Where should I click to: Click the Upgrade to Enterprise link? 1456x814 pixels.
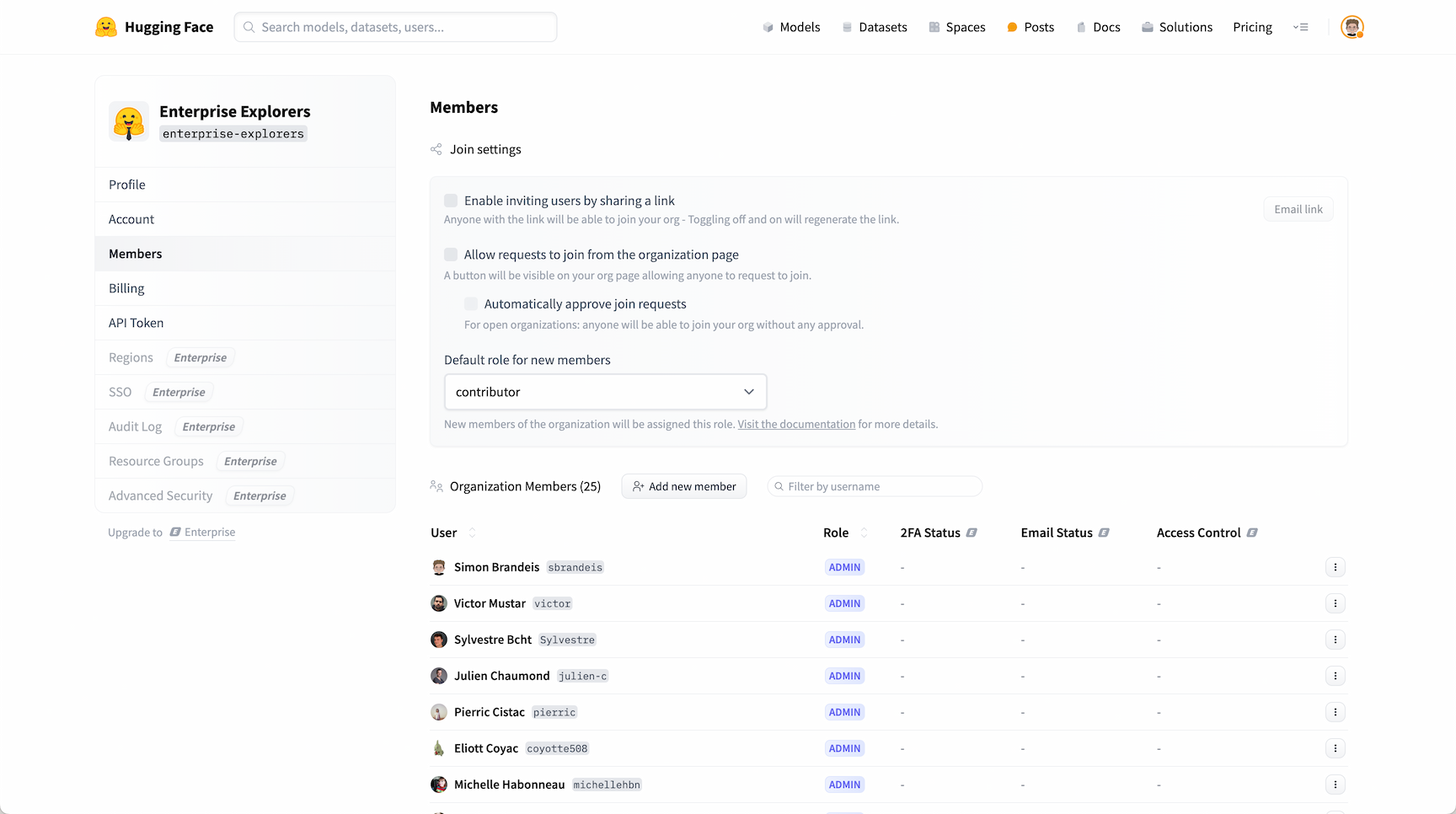[x=202, y=533]
